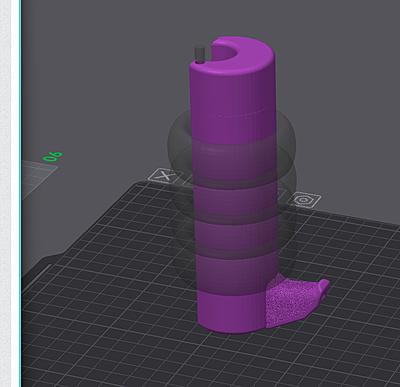400x387 pixels.
Task: Click the green 90 angle label
Action: coord(53,156)
